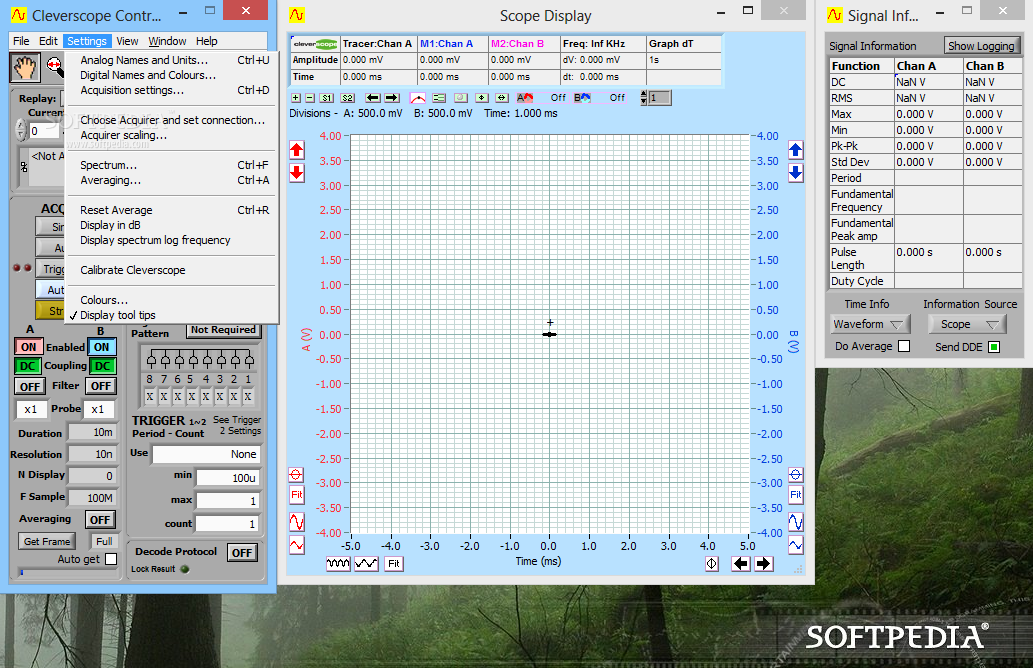Viewport: 1033px width, 668px height.
Task: Move channel A trace up with red up arrow
Action: [296, 150]
